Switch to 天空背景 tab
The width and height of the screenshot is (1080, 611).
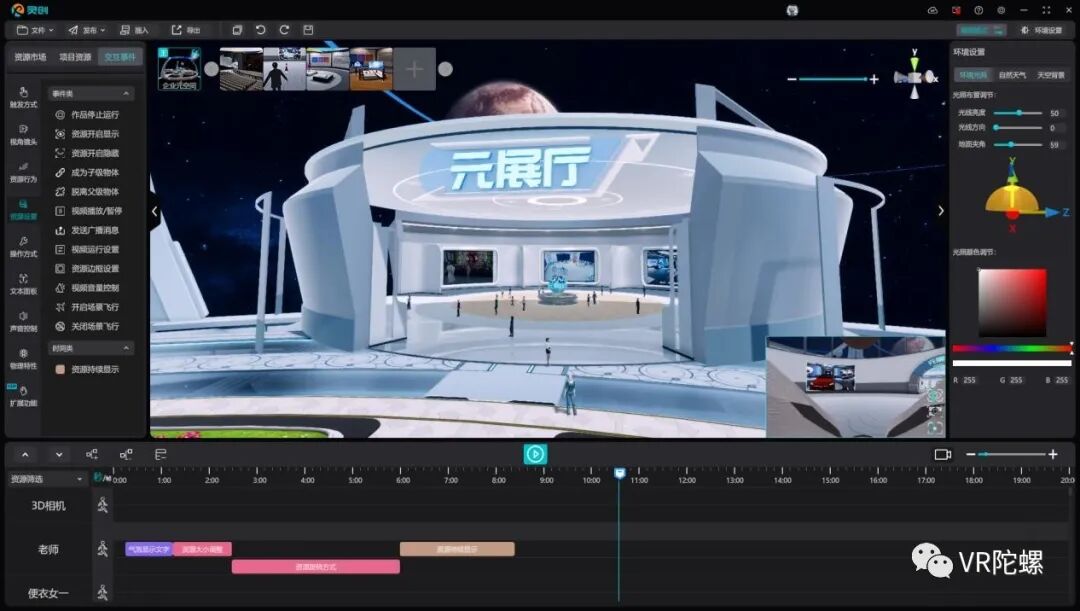tap(1050, 75)
